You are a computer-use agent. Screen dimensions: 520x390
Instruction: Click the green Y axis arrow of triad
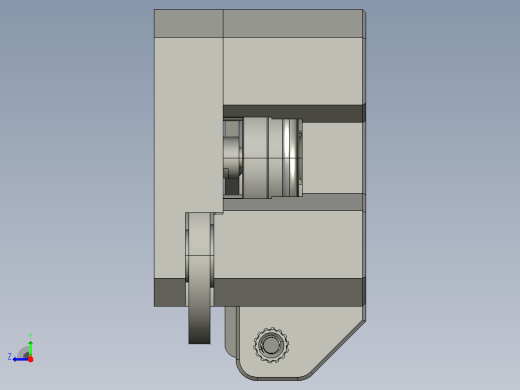point(30,349)
